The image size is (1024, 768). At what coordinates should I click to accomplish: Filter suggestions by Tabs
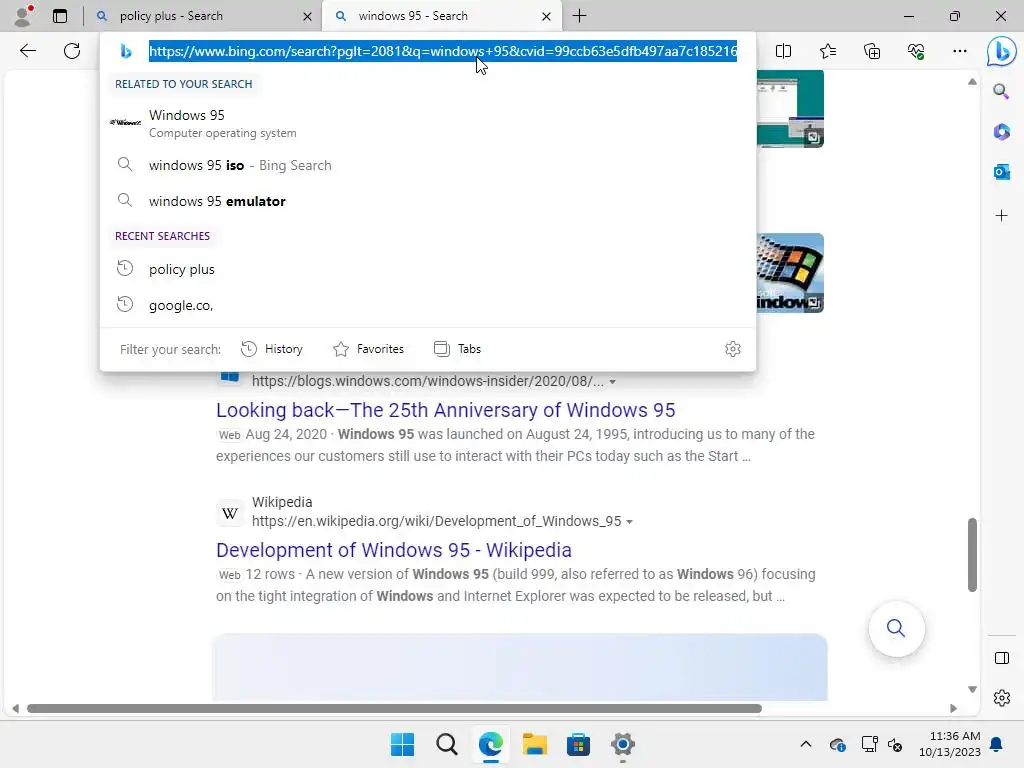(457, 349)
